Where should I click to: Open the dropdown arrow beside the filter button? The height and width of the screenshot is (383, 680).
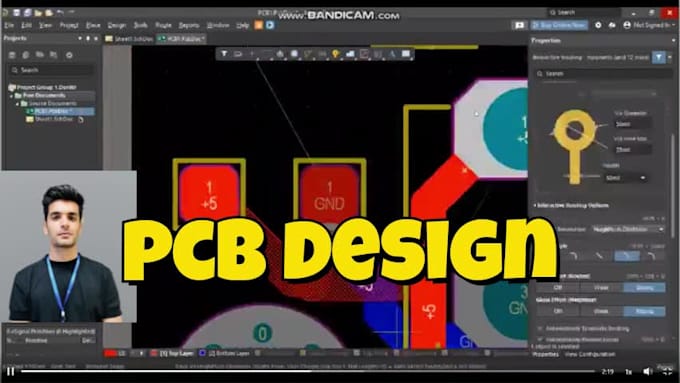click(670, 57)
